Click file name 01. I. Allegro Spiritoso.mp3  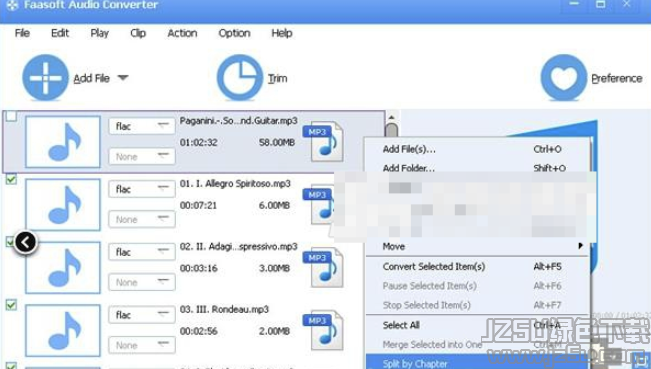pyautogui.click(x=235, y=183)
